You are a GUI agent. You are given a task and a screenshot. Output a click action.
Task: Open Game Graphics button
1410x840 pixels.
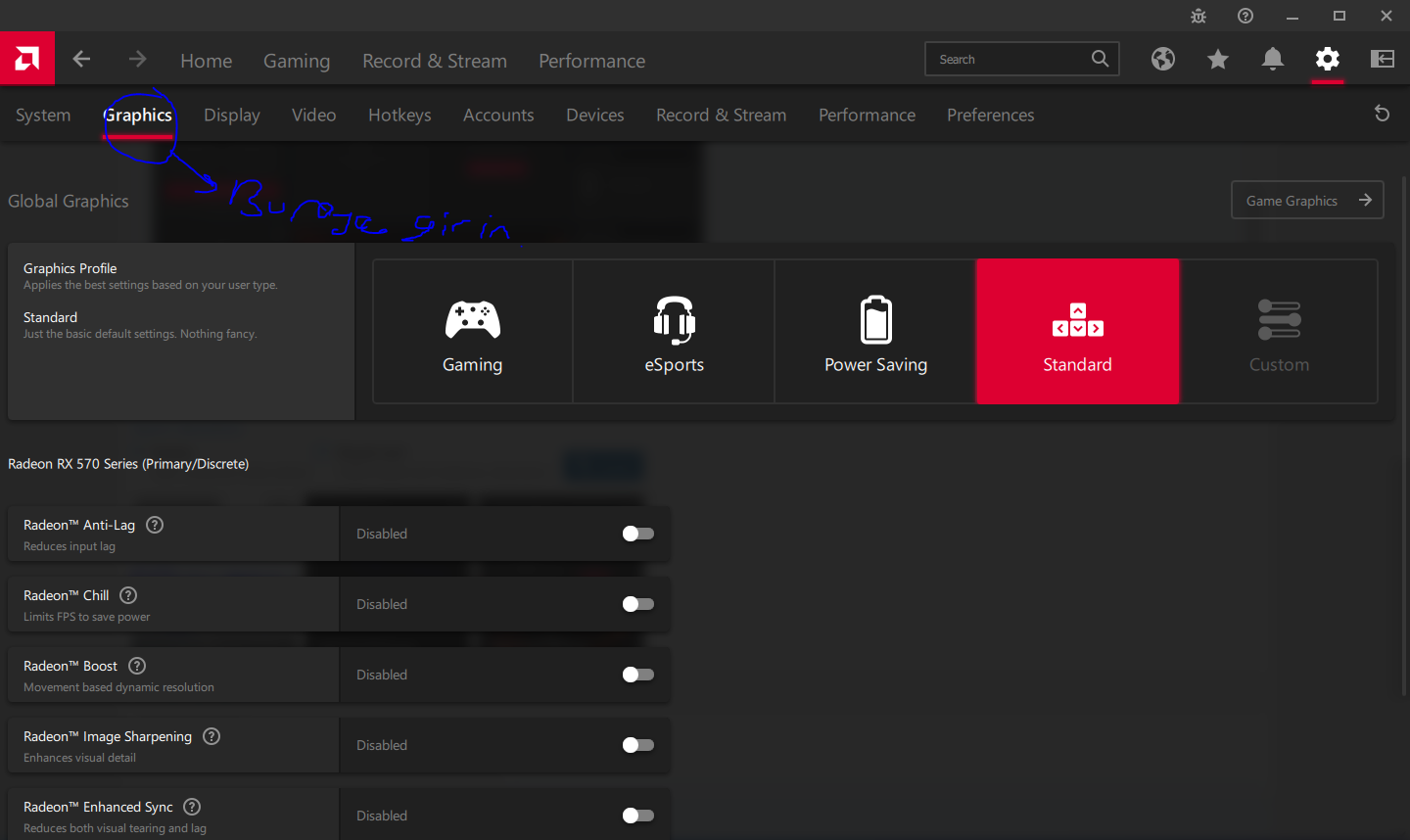tap(1307, 200)
